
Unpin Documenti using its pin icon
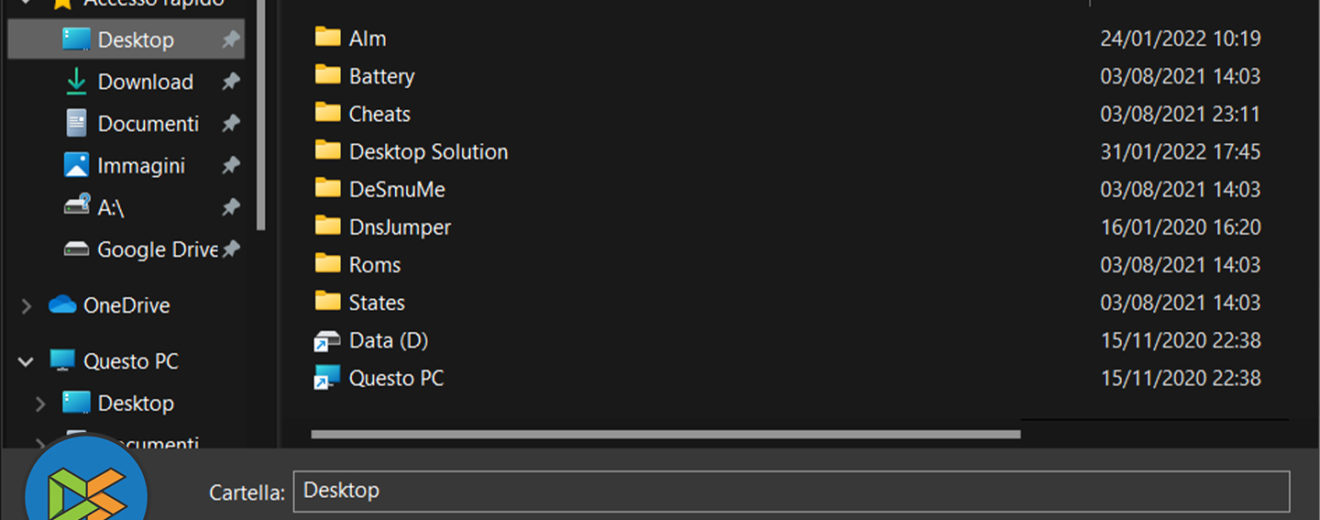(230, 124)
